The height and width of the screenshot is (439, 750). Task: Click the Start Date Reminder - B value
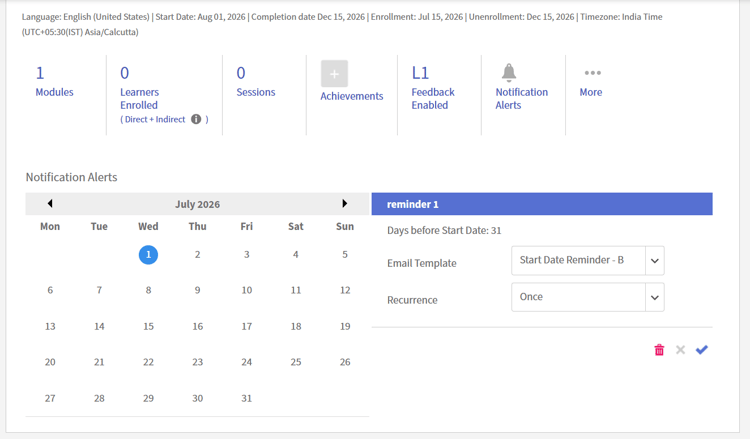572,260
